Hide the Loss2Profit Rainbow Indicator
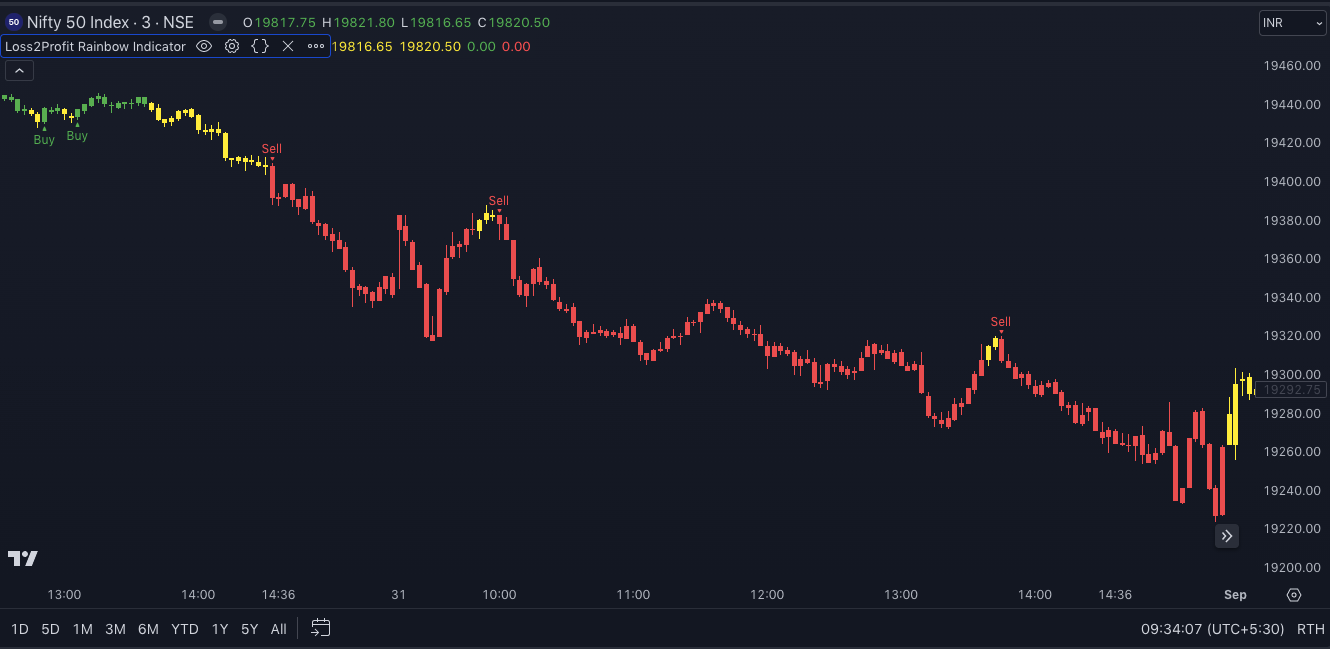The width and height of the screenshot is (1330, 649). coord(204,46)
